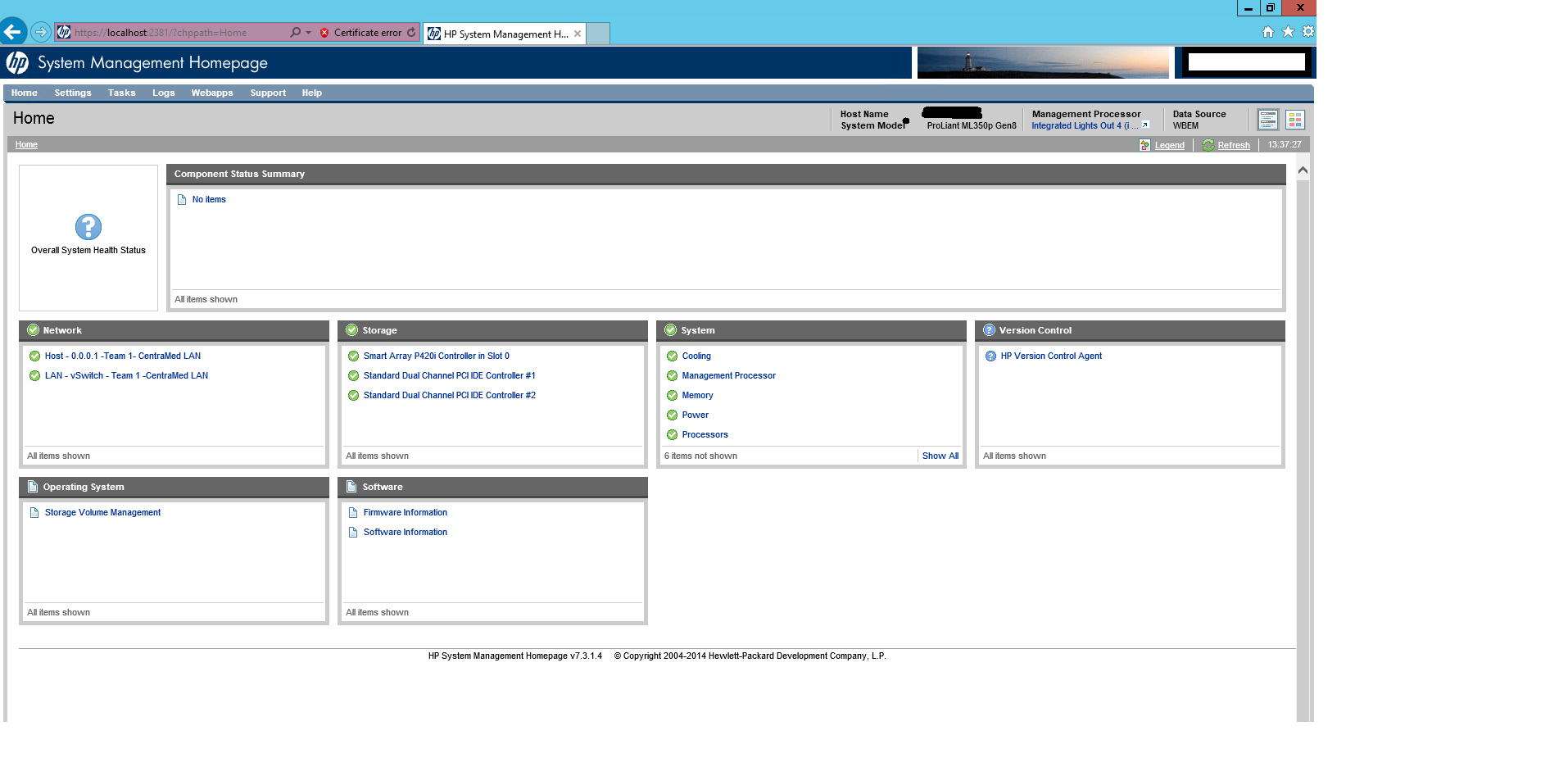Click the HP logo in header

pos(17,63)
